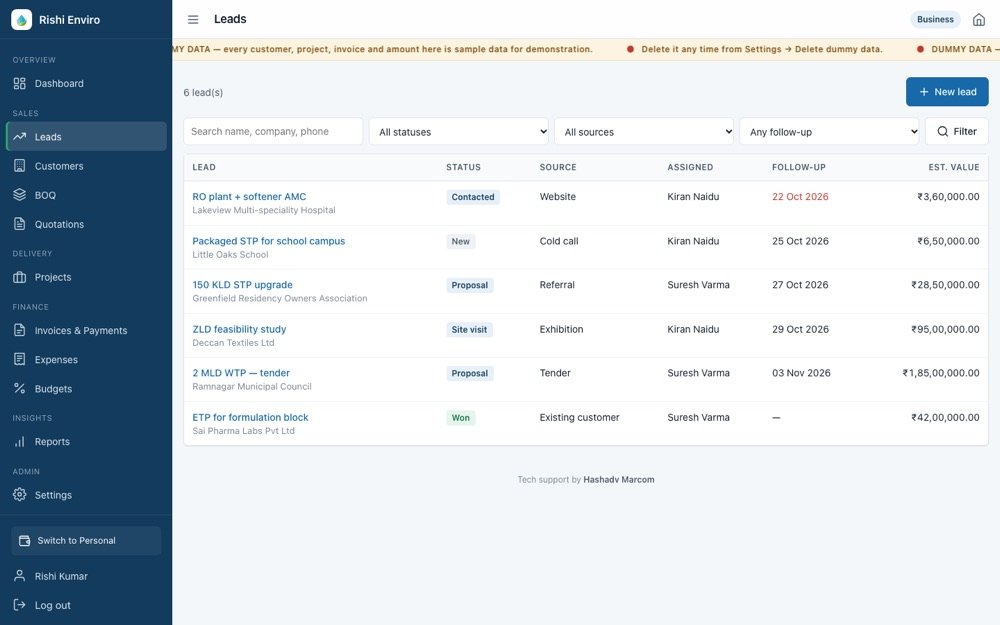The image size is (1000, 625).
Task: Click the Contacted status badge
Action: click(473, 197)
